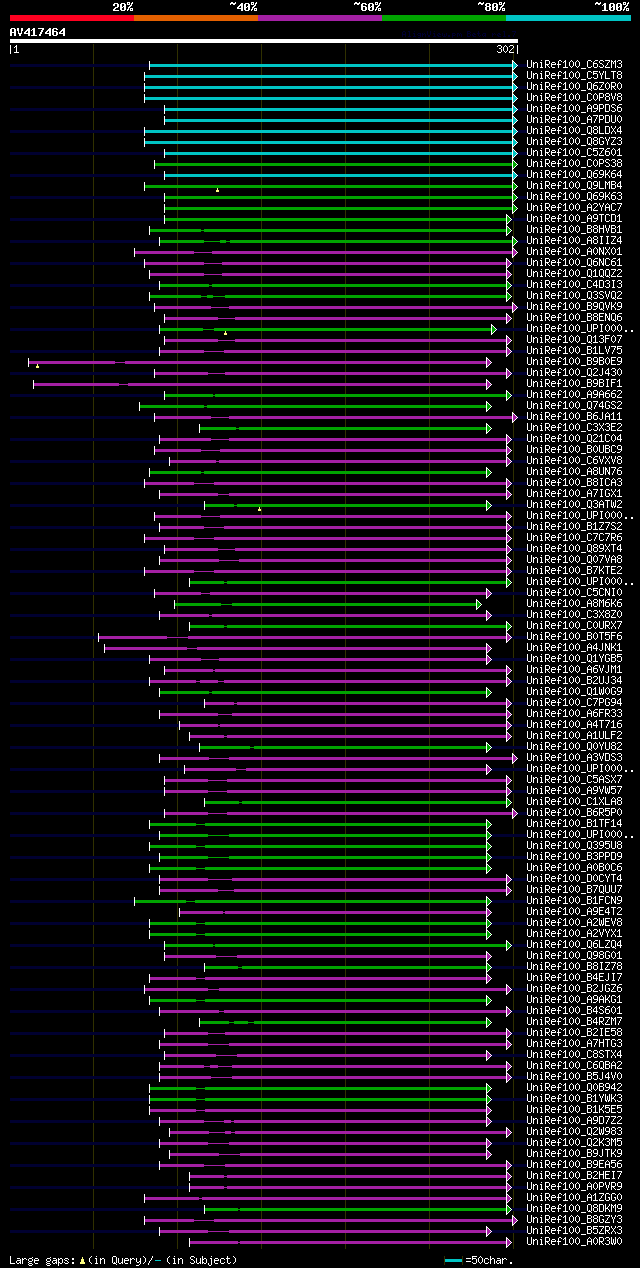Open hit UniRef100_A8IIZ4
640x1268 pixels.
click(574, 240)
